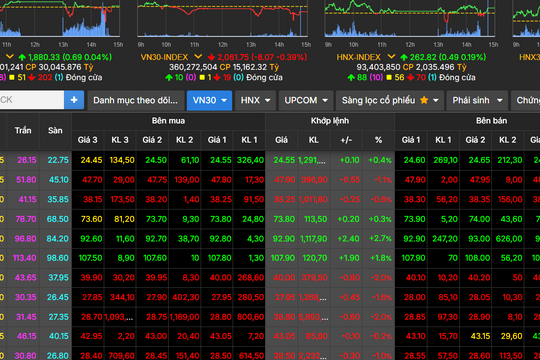Image resolution: width=540 pixels, height=360 pixels.
Task: Expand Sàng lọc cổ phiếu dropdown arrow
Action: [x=436, y=100]
